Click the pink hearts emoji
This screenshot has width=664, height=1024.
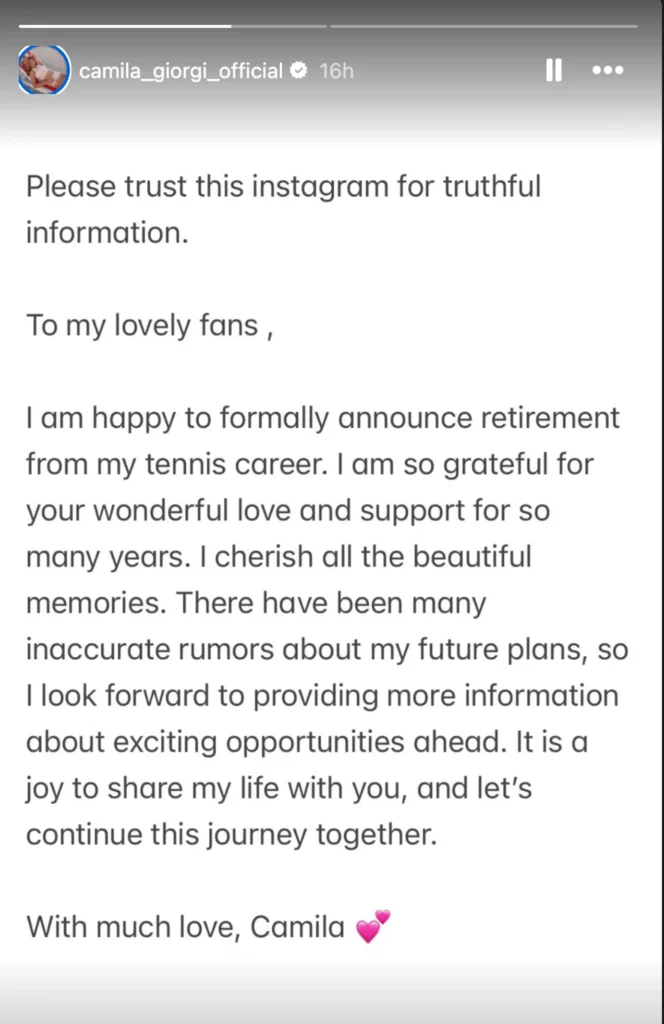click(x=373, y=927)
